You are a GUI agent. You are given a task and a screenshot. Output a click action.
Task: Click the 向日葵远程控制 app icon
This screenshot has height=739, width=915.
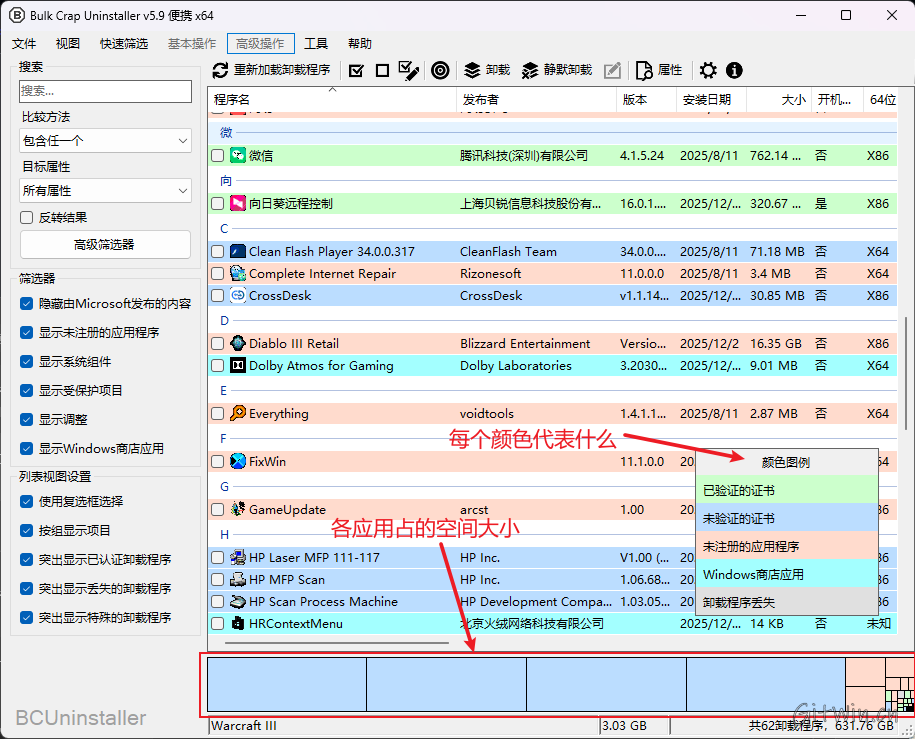[x=238, y=203]
